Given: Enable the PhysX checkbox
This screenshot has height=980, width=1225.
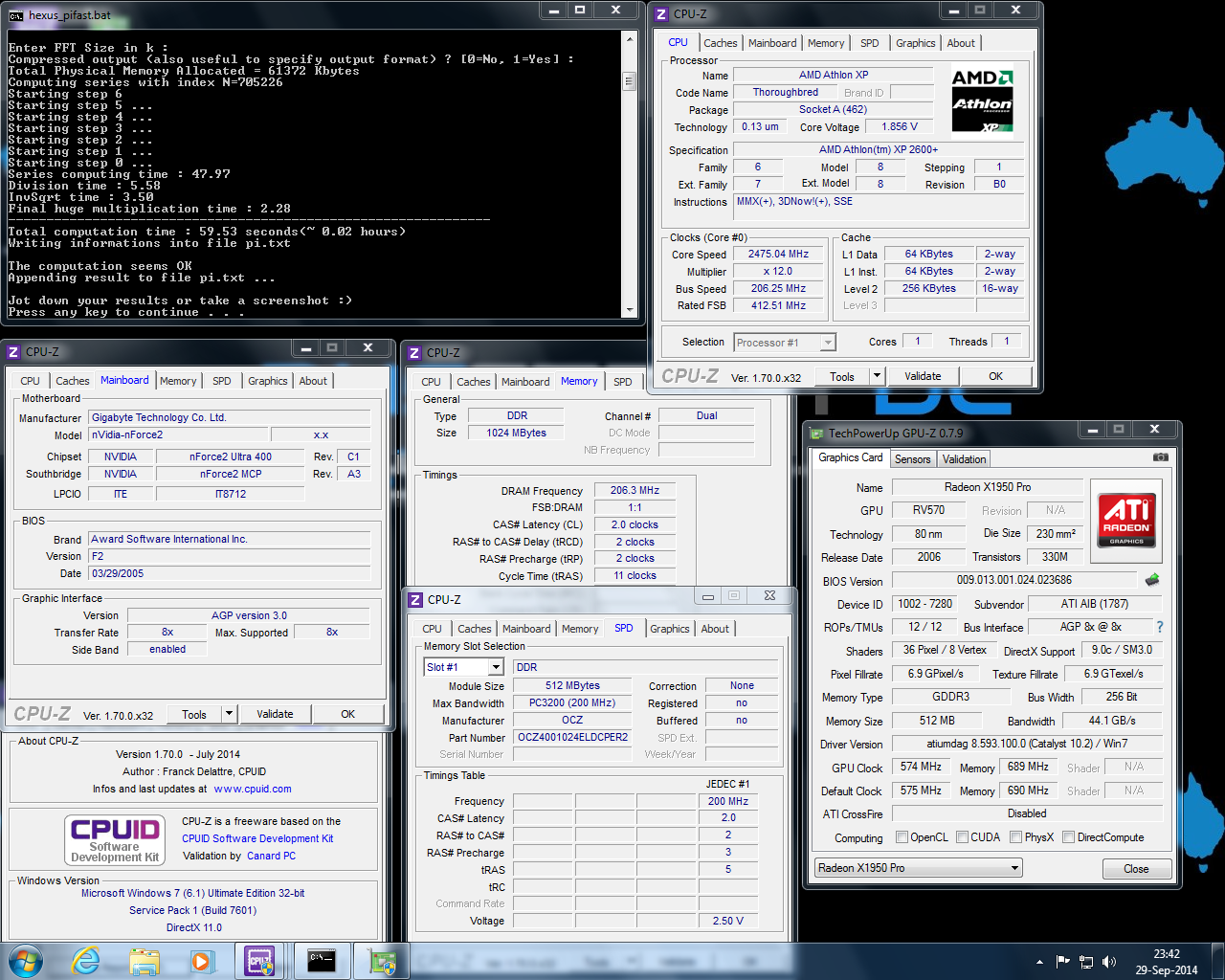Looking at the screenshot, I should point(1016,837).
